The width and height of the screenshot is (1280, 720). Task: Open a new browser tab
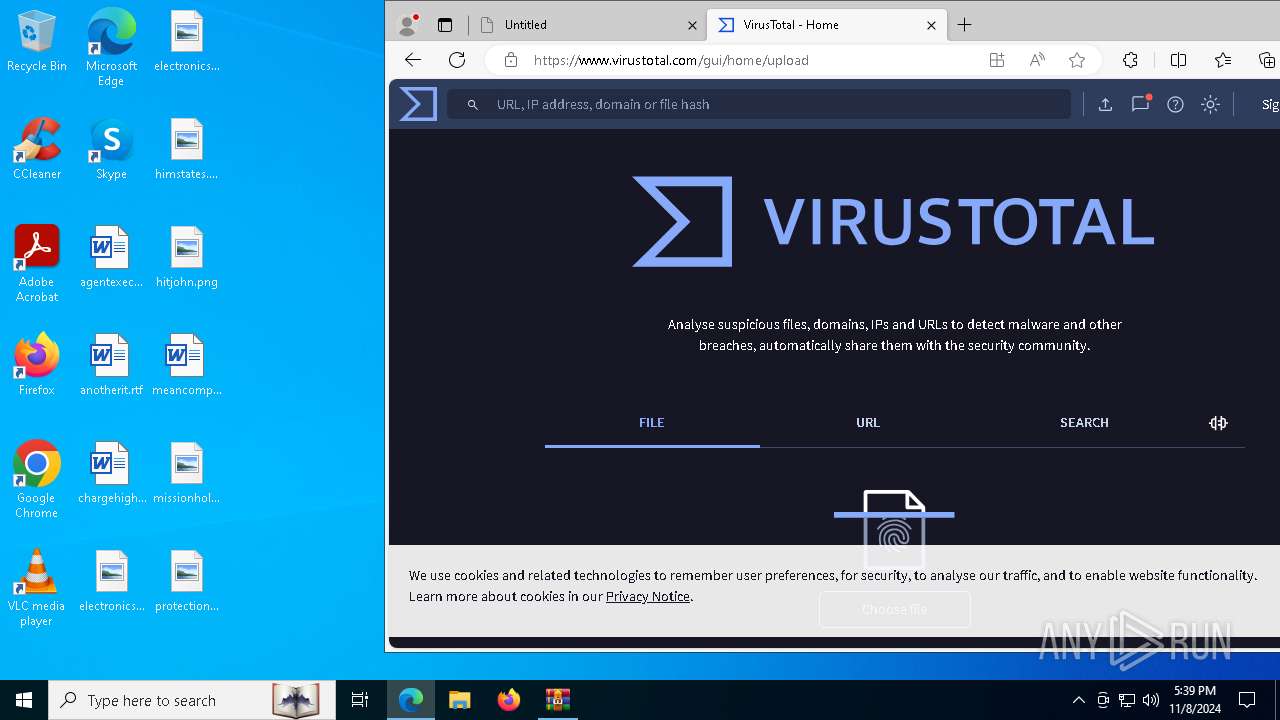click(964, 25)
